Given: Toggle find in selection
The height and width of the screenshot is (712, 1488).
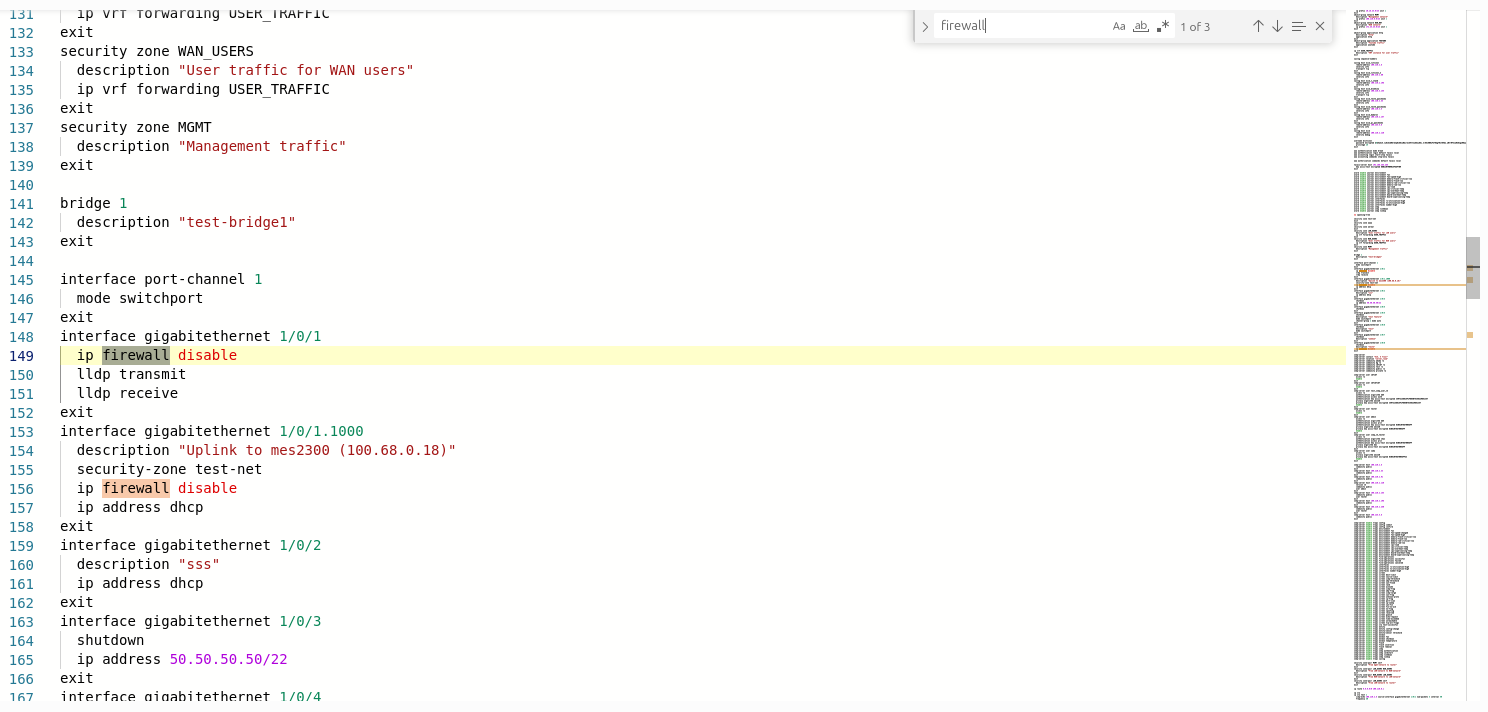Looking at the screenshot, I should pyautogui.click(x=1298, y=26).
